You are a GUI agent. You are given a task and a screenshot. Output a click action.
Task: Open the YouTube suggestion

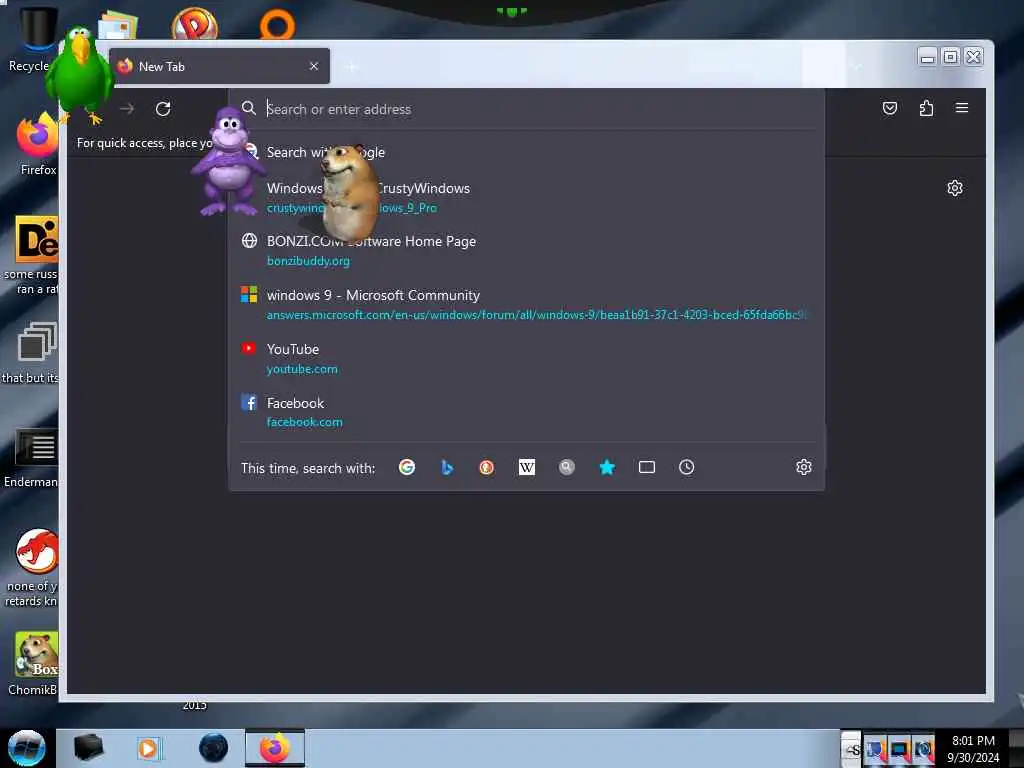526,359
